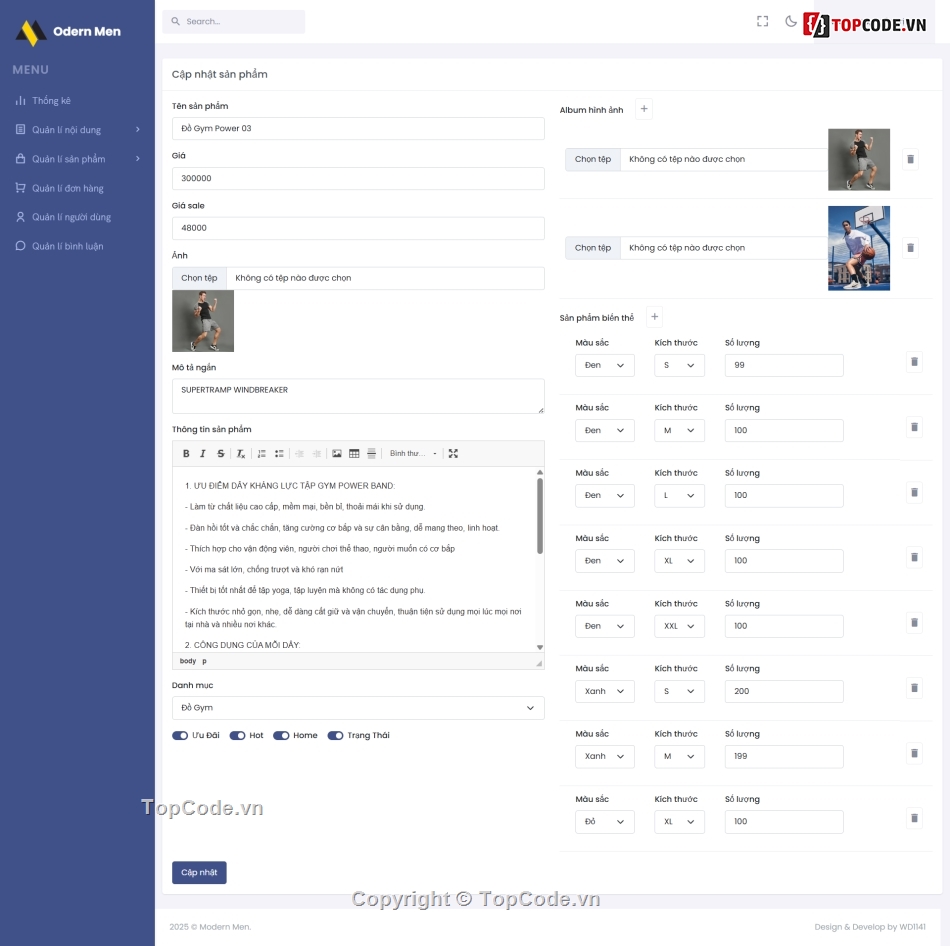Click the Giá sale input field

(358, 228)
